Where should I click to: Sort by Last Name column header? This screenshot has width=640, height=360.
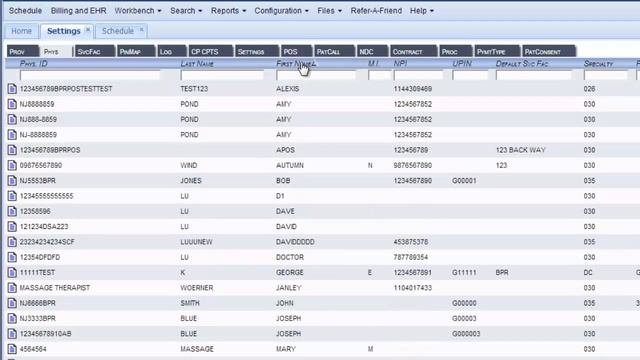(197, 64)
